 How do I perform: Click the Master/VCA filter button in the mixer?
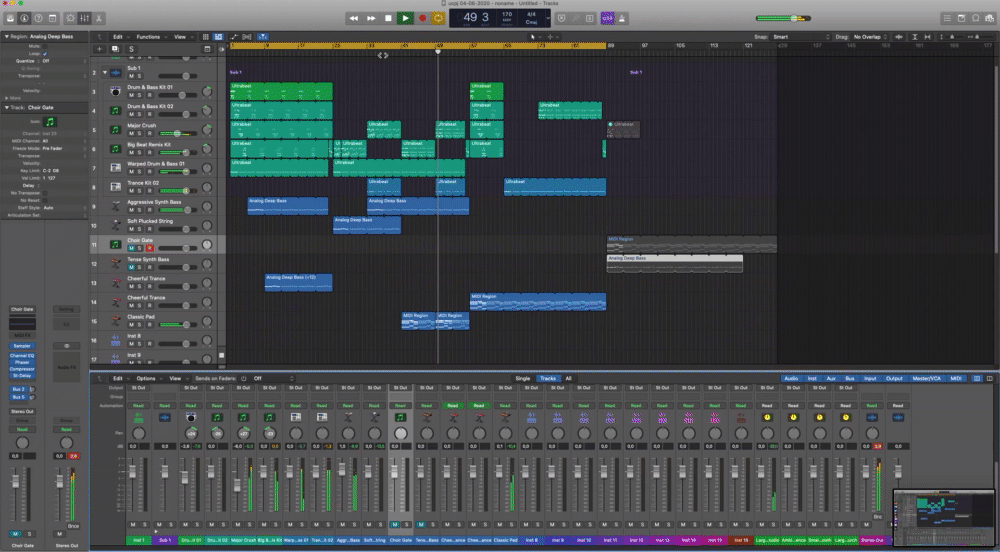925,378
